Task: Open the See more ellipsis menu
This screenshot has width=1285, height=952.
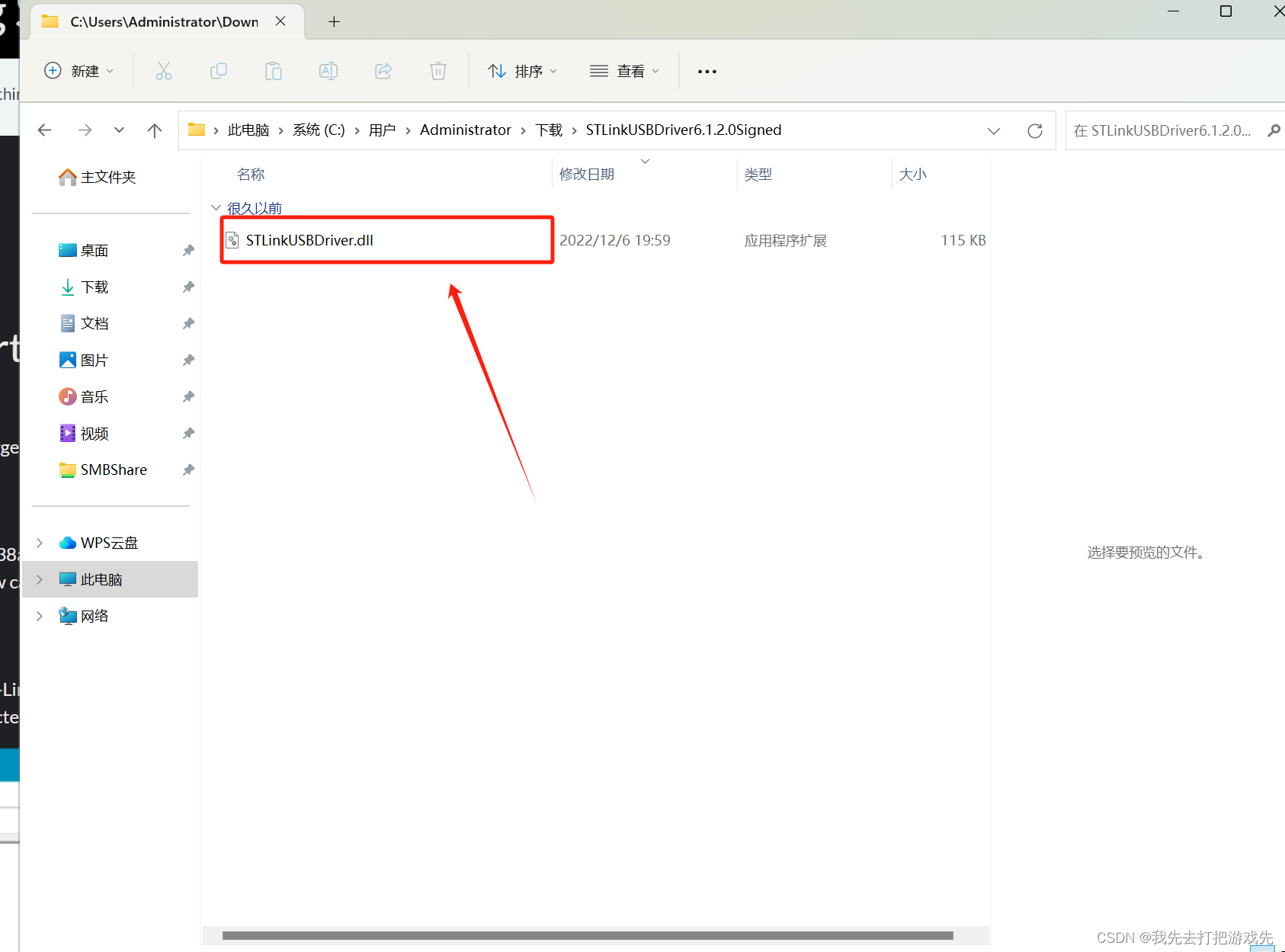Action: coord(707,71)
